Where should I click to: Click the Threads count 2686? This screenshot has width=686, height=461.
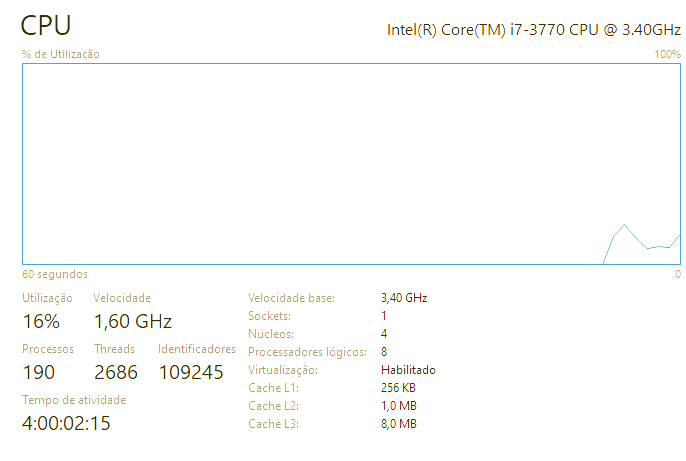116,372
